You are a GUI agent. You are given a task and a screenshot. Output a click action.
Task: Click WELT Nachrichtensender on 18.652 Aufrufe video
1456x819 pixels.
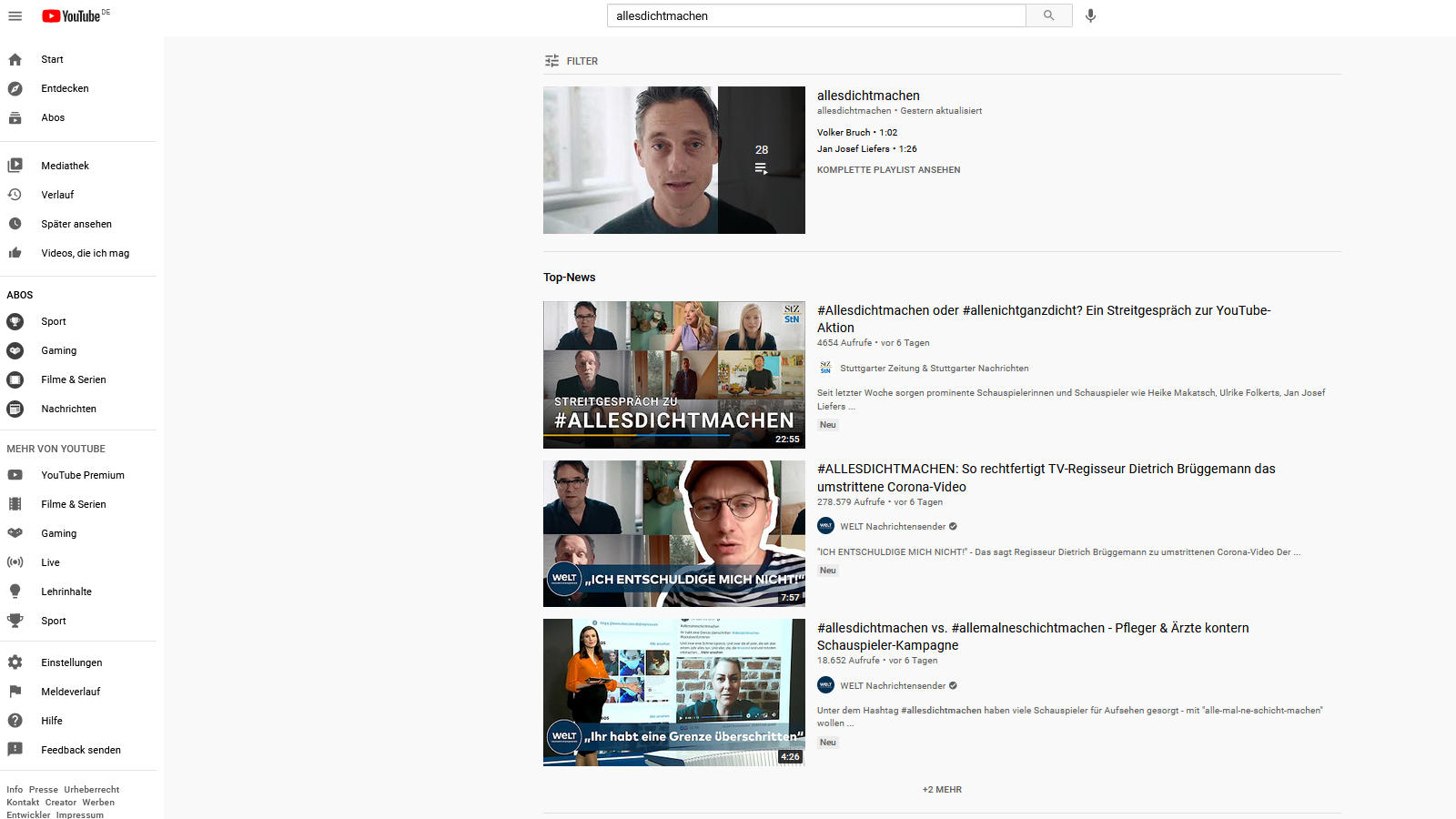(893, 686)
